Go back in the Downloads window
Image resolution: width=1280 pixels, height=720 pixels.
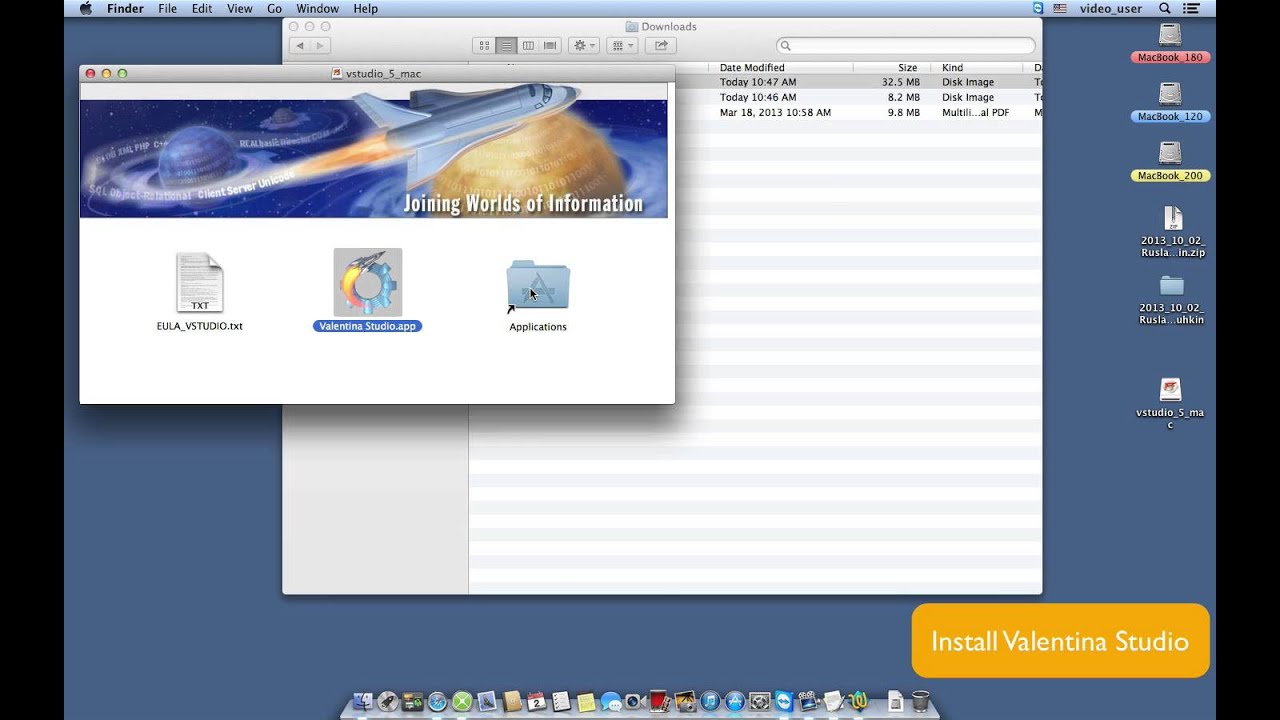pos(299,45)
